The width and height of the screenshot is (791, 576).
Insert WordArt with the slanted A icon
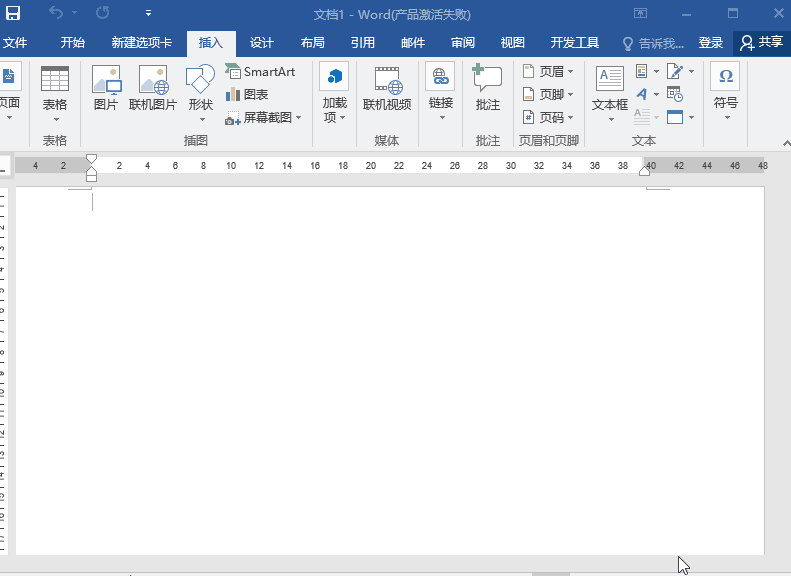(642, 94)
